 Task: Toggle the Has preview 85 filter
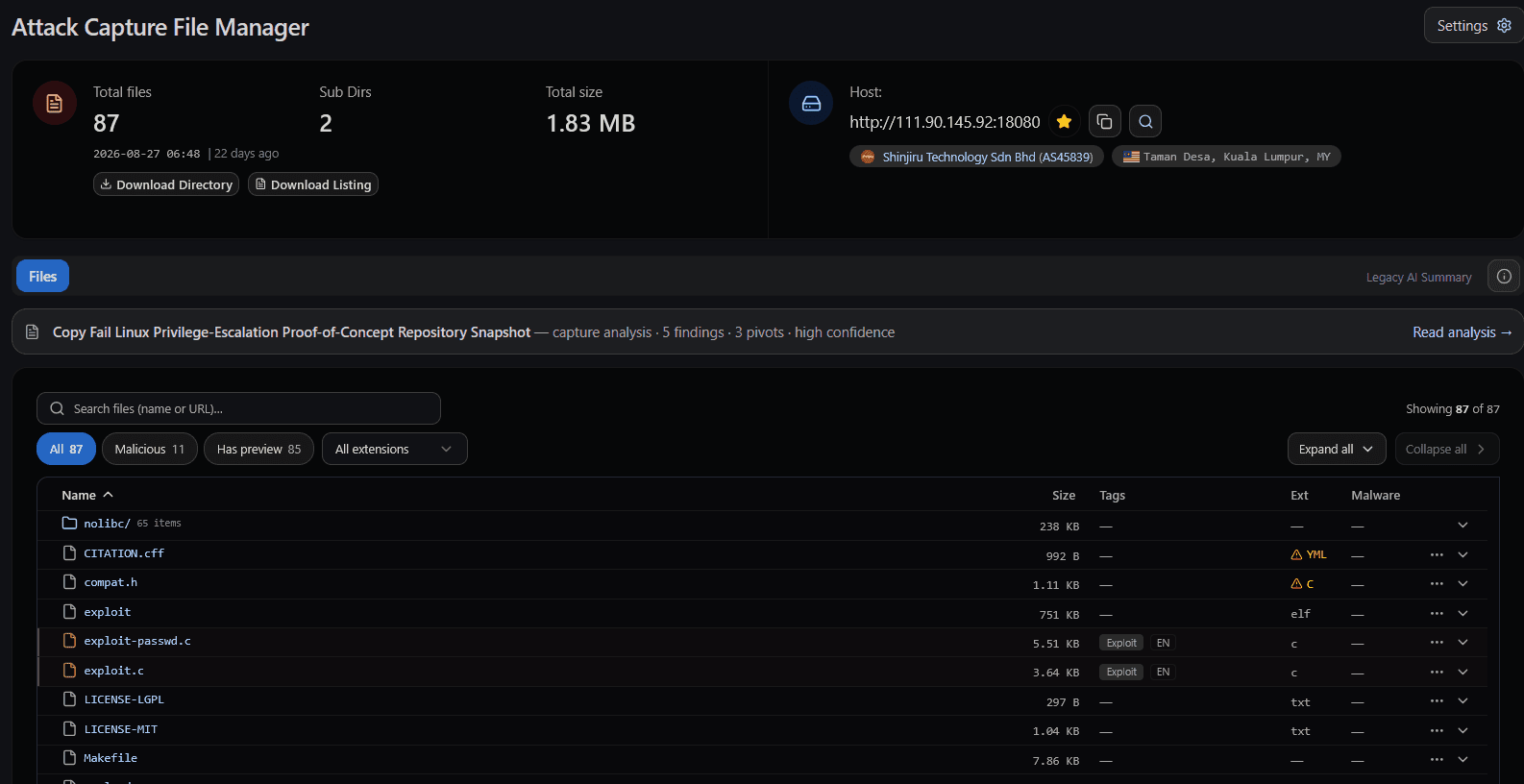[x=258, y=449]
